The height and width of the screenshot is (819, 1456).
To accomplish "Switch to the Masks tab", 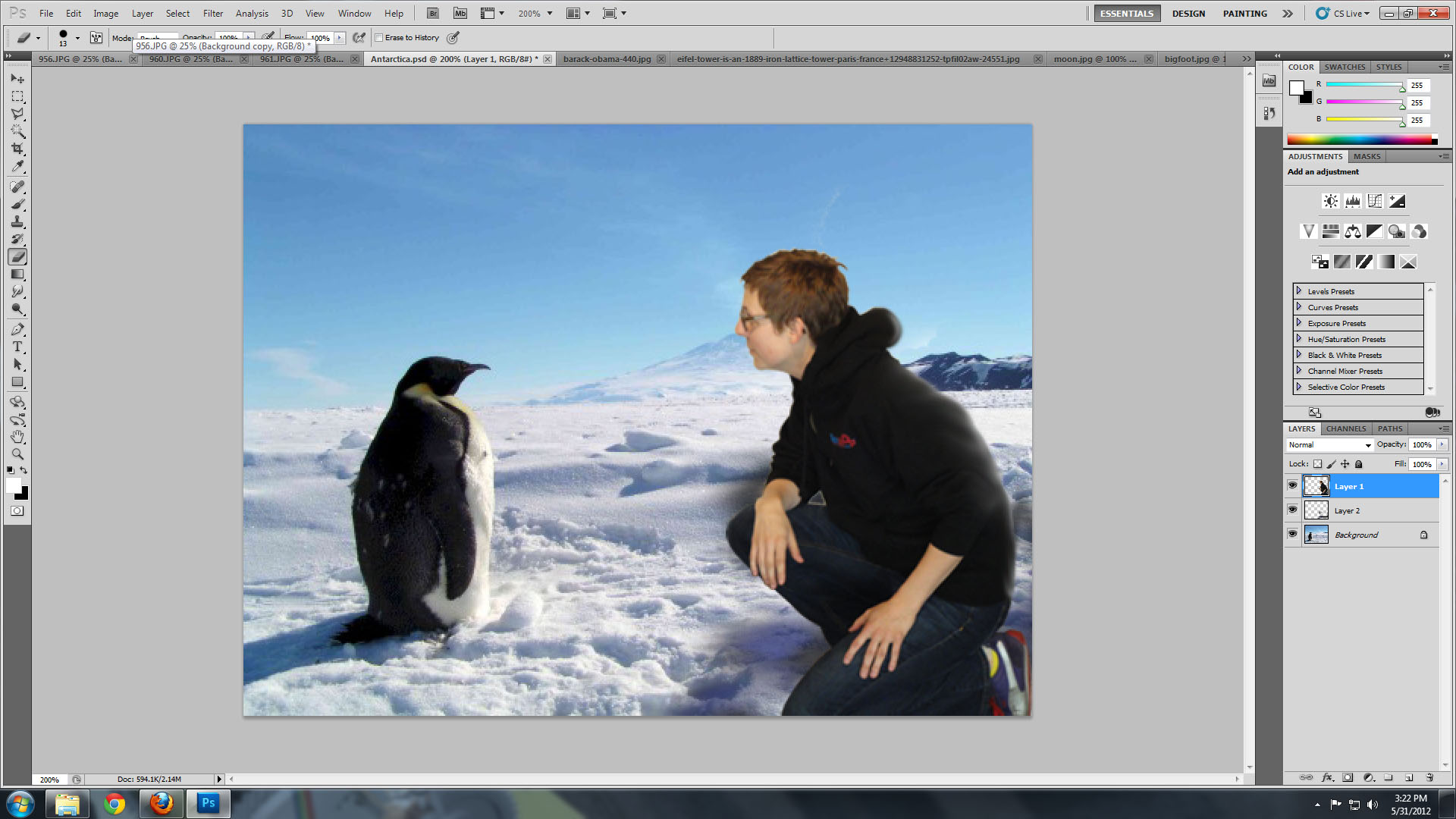I will pyautogui.click(x=1367, y=156).
